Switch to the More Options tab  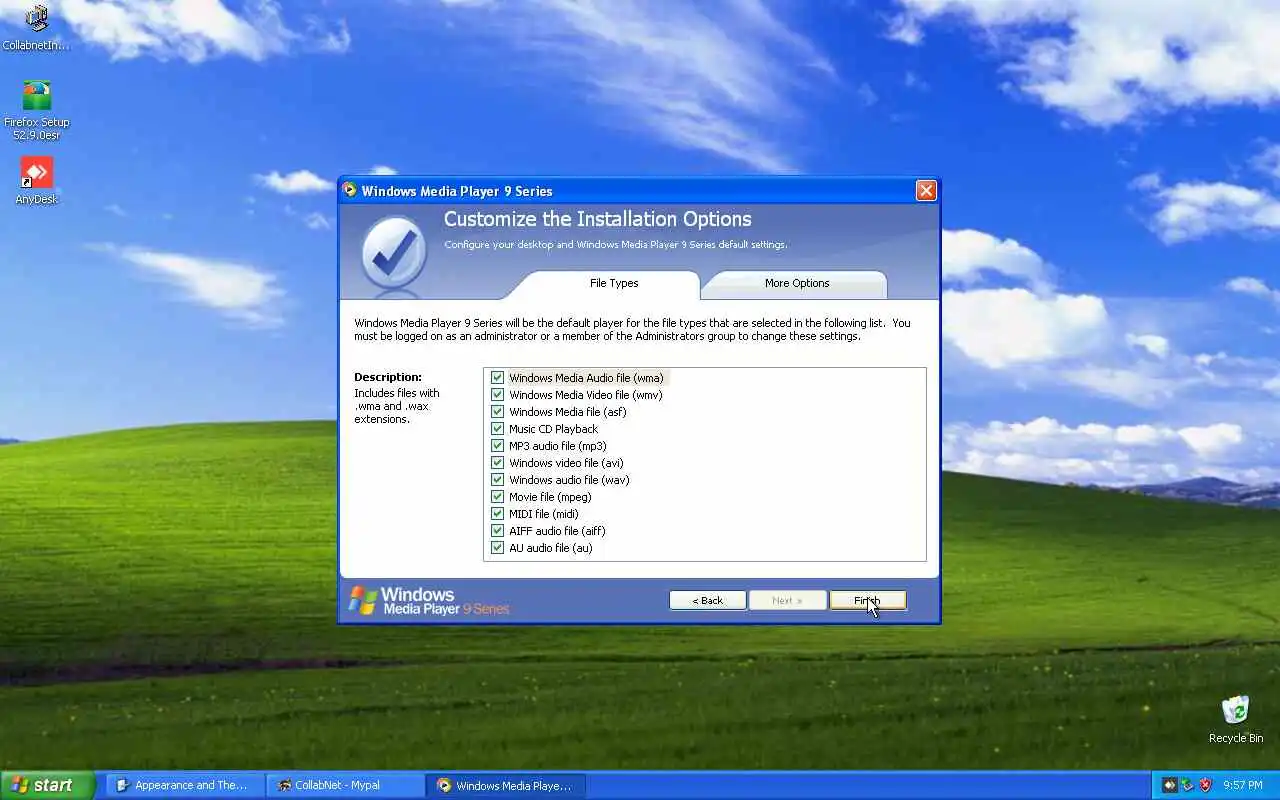tap(796, 284)
